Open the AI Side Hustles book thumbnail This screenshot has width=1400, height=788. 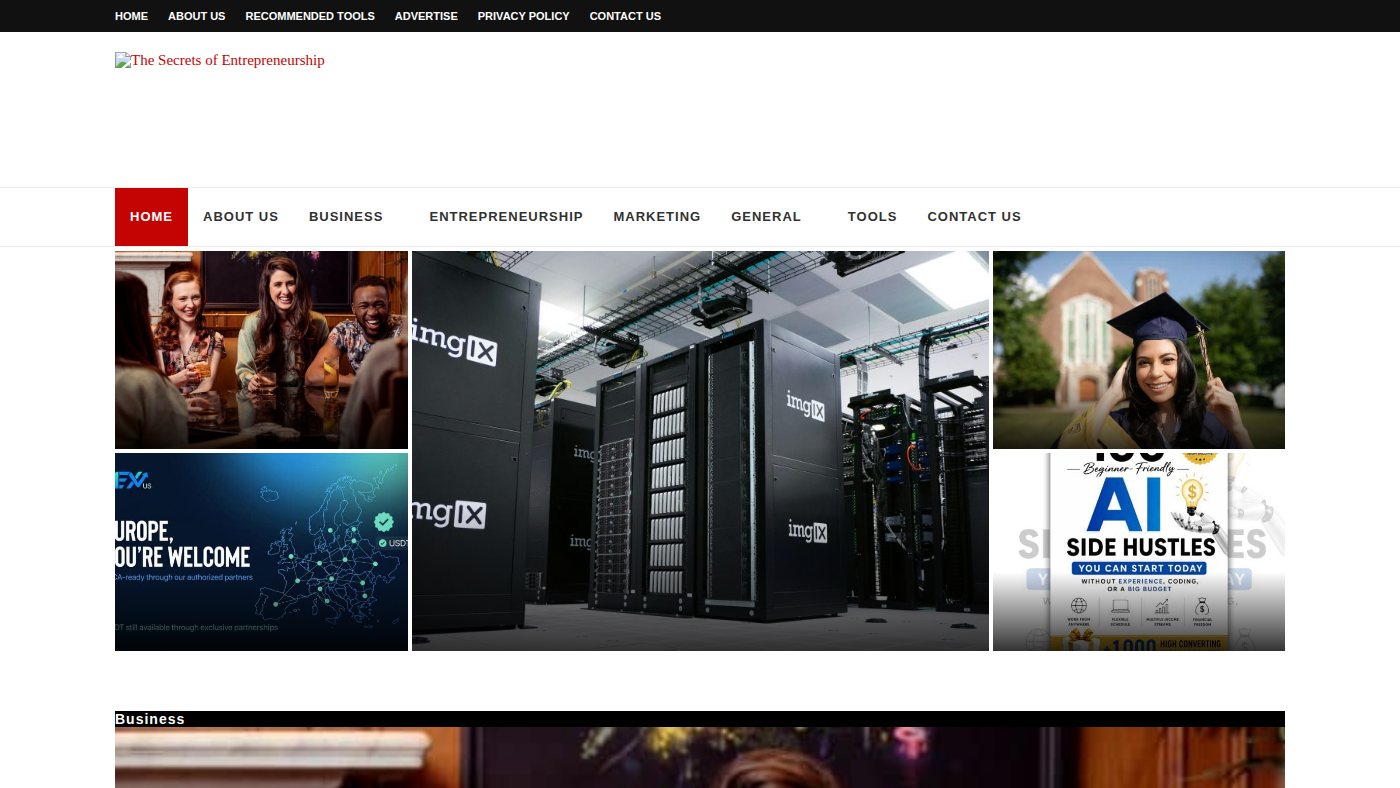[x=1139, y=552]
